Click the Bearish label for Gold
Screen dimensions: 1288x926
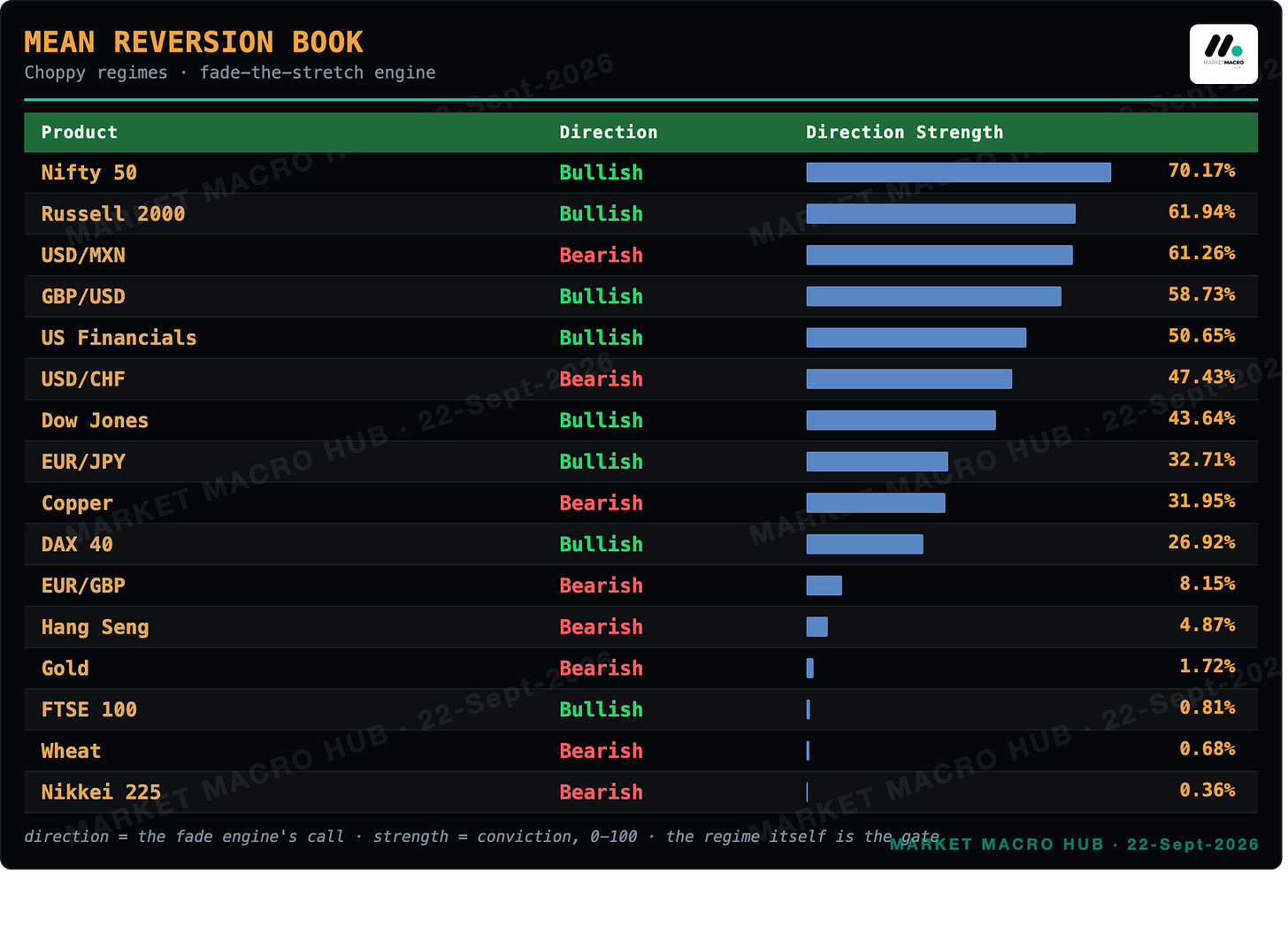[x=602, y=669]
